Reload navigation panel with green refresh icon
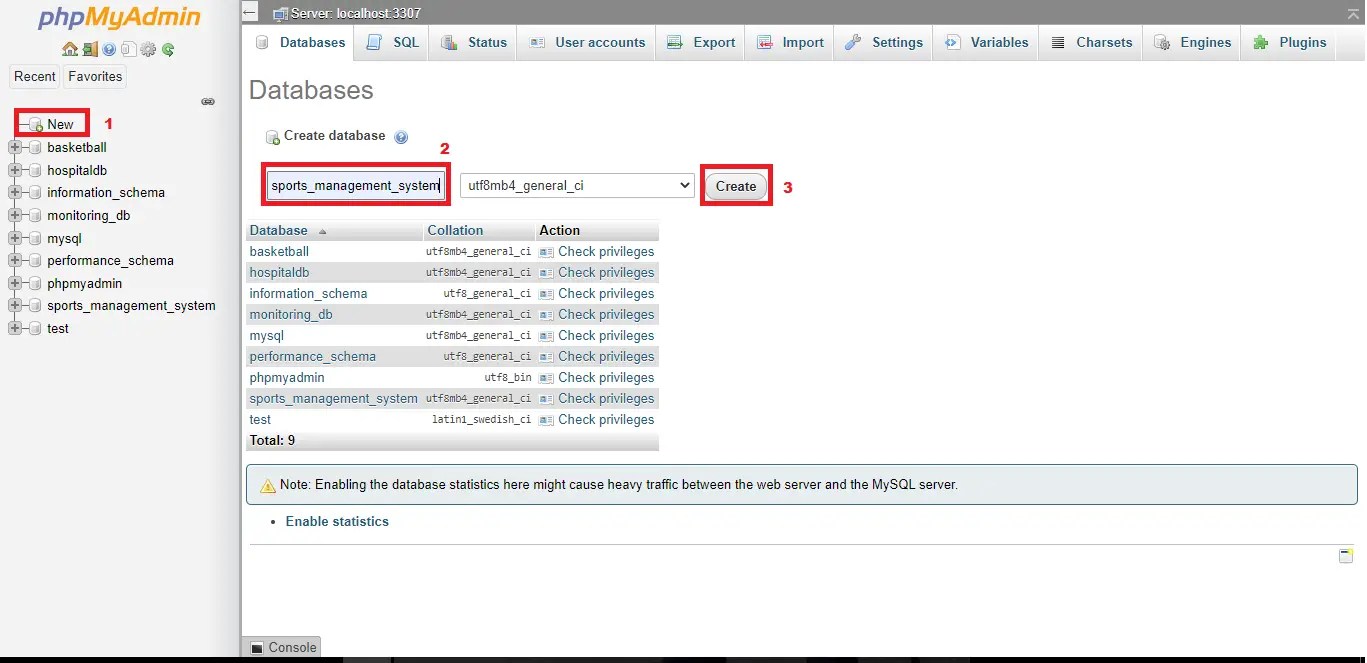The height and width of the screenshot is (663, 1367). click(x=167, y=50)
